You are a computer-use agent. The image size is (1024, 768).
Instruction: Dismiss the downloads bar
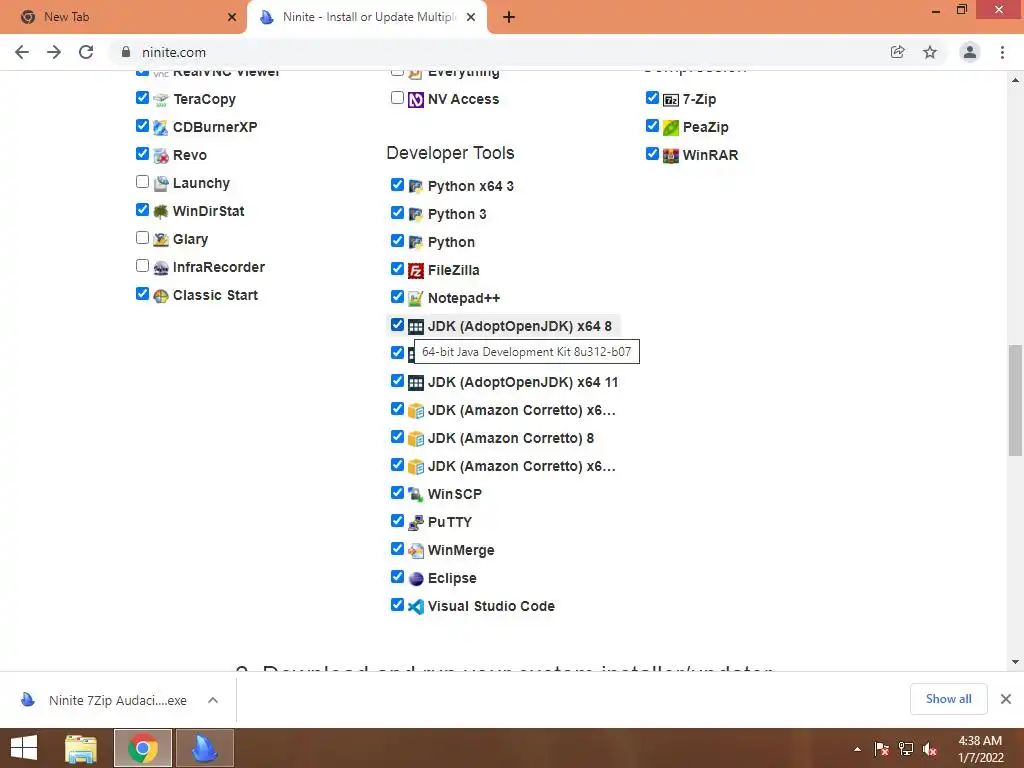(x=1006, y=699)
